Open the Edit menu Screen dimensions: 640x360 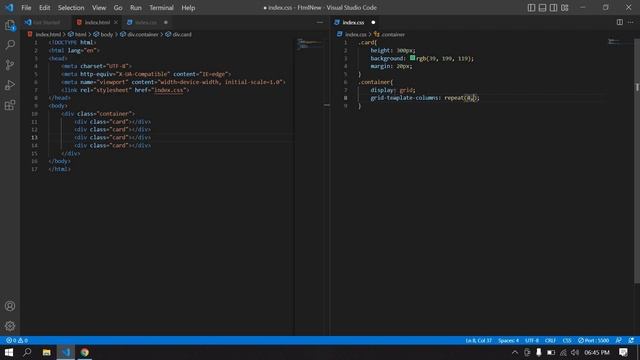coord(44,8)
